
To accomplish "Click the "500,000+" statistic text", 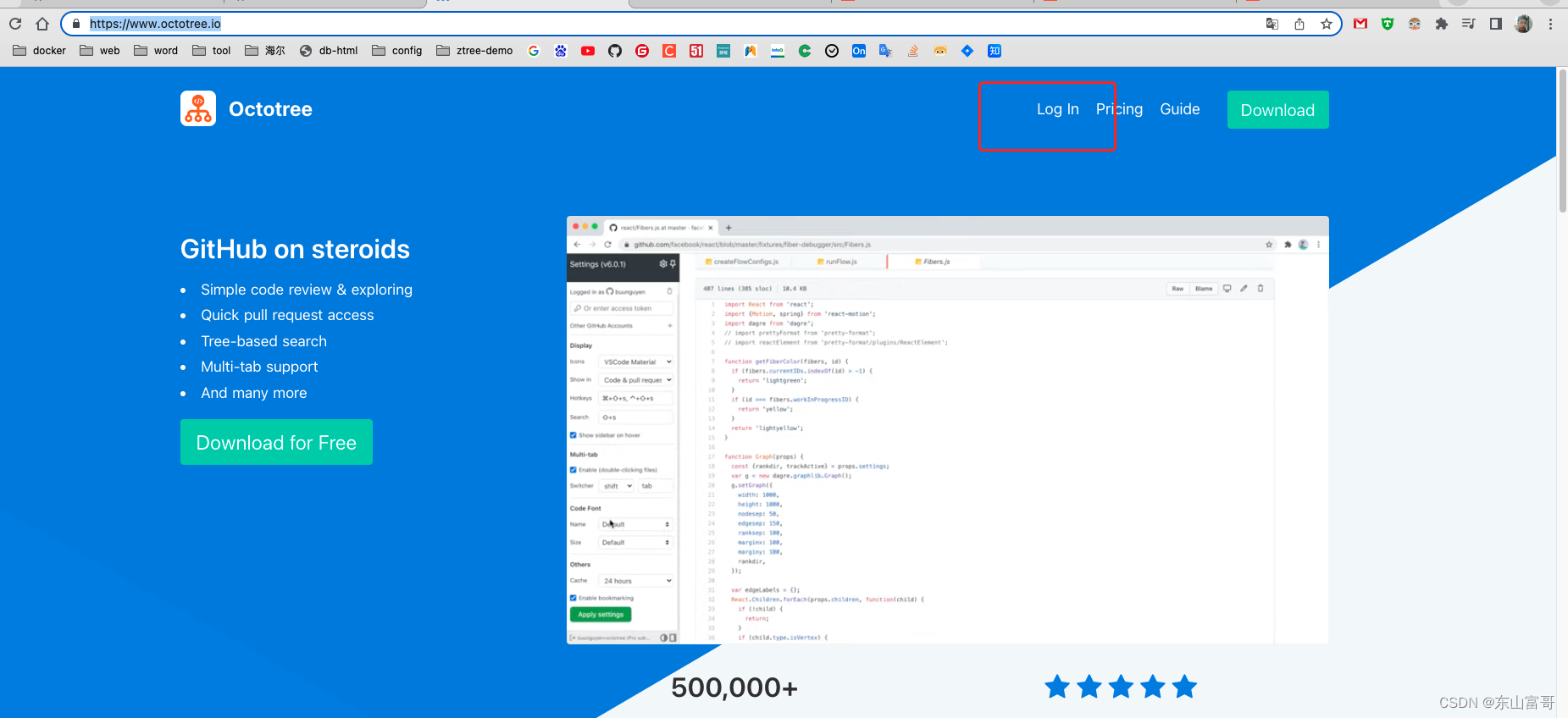I will point(734,688).
